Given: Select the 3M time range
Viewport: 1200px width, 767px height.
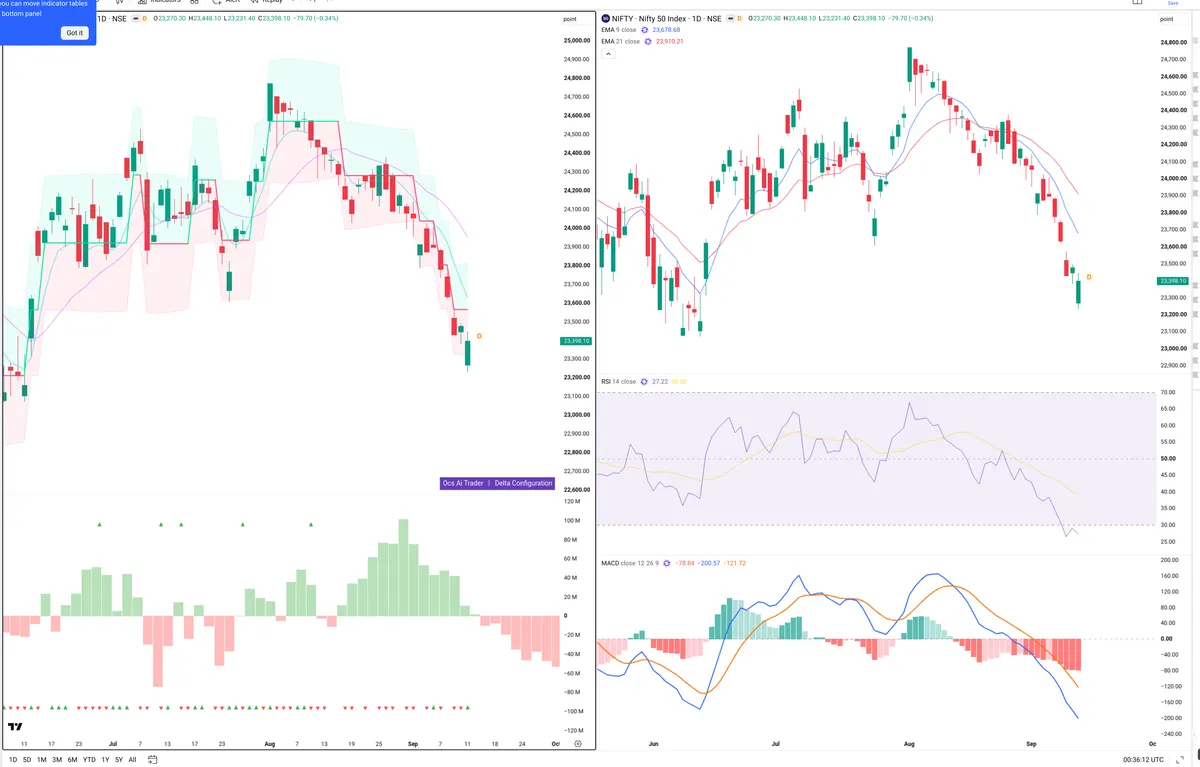Looking at the screenshot, I should [x=57, y=760].
